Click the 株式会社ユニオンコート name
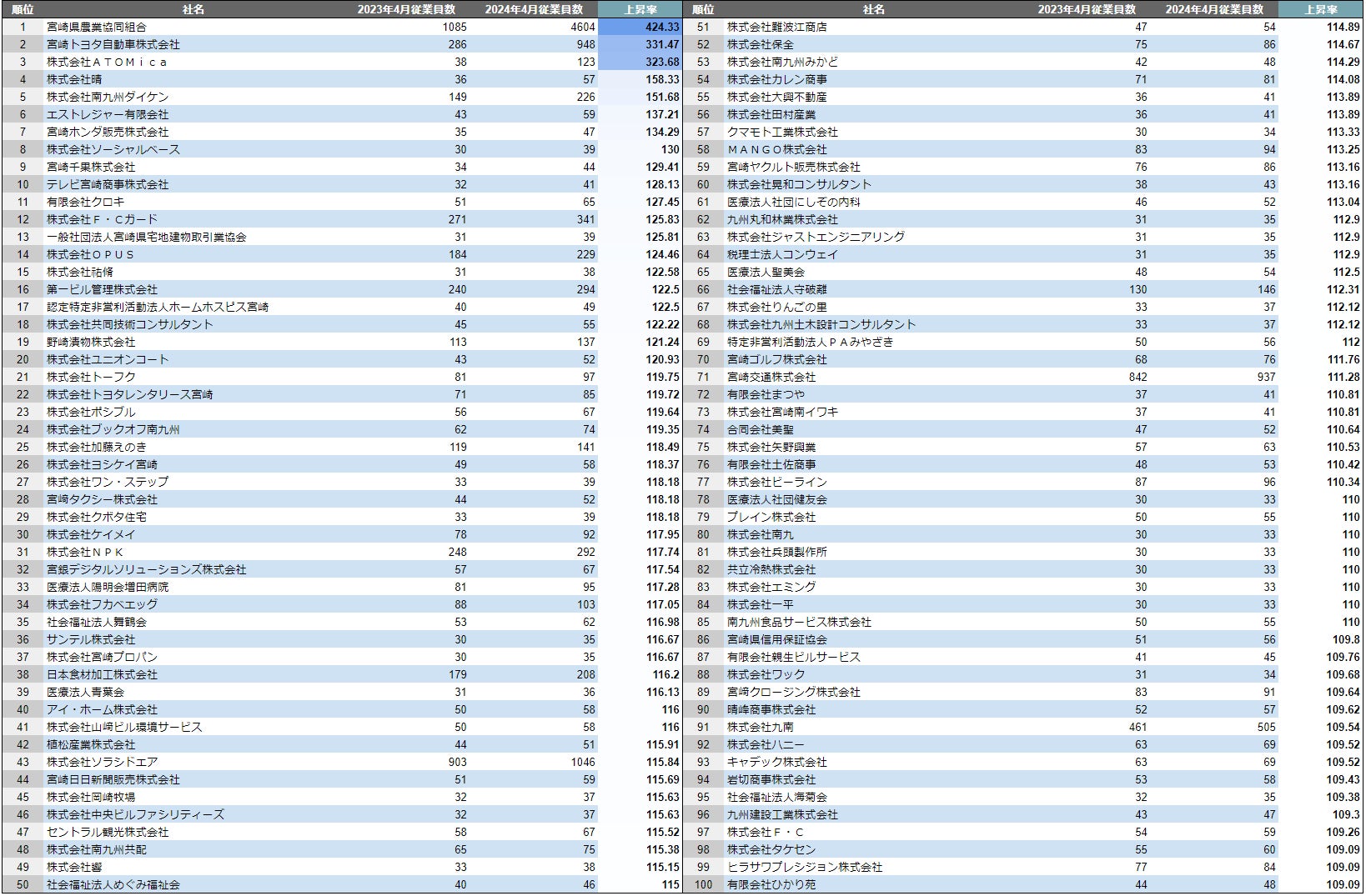Image resolution: width=1366 pixels, height=896 pixels. coord(108,359)
